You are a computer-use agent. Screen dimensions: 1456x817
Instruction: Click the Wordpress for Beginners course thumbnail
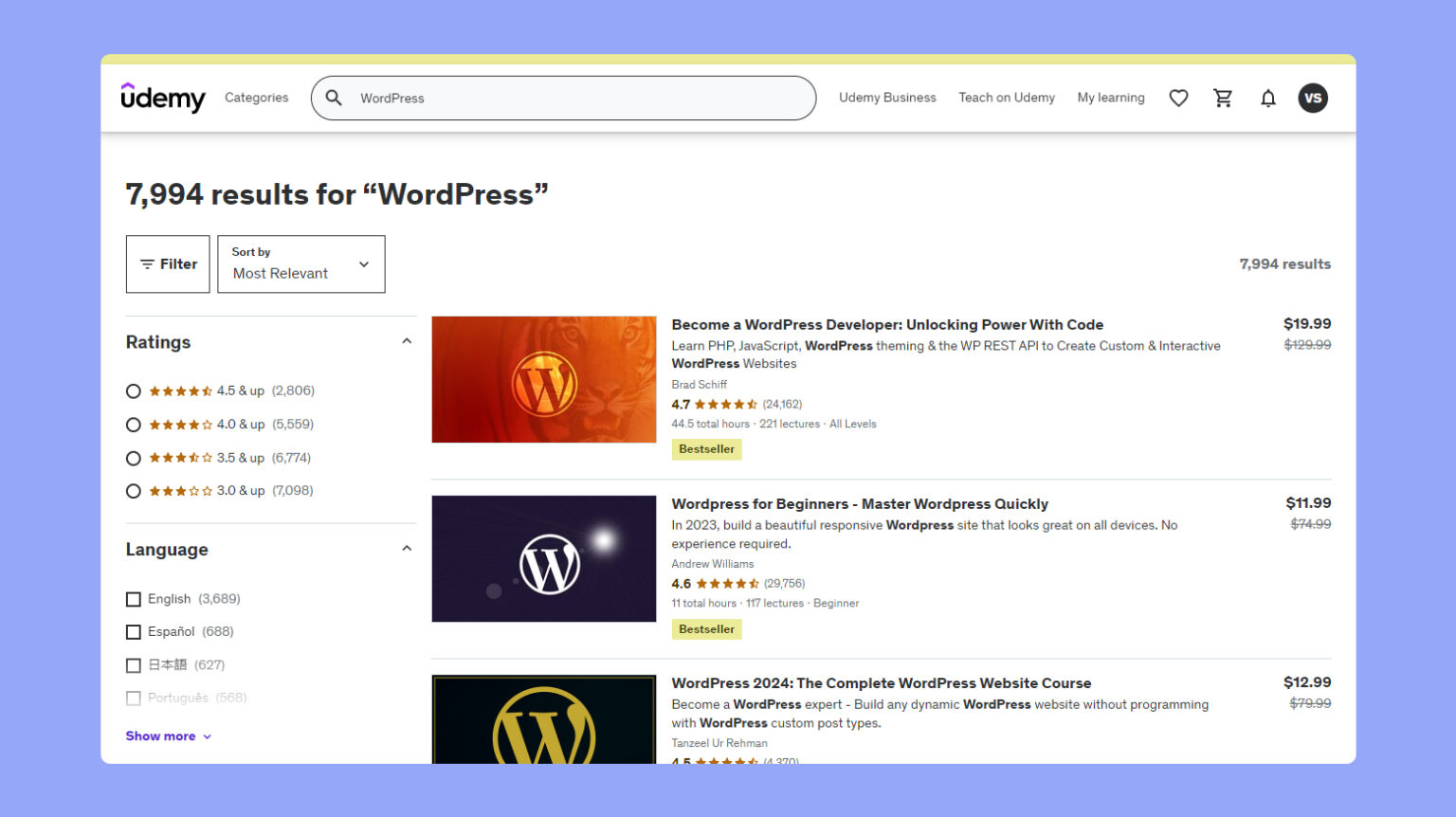click(x=543, y=558)
